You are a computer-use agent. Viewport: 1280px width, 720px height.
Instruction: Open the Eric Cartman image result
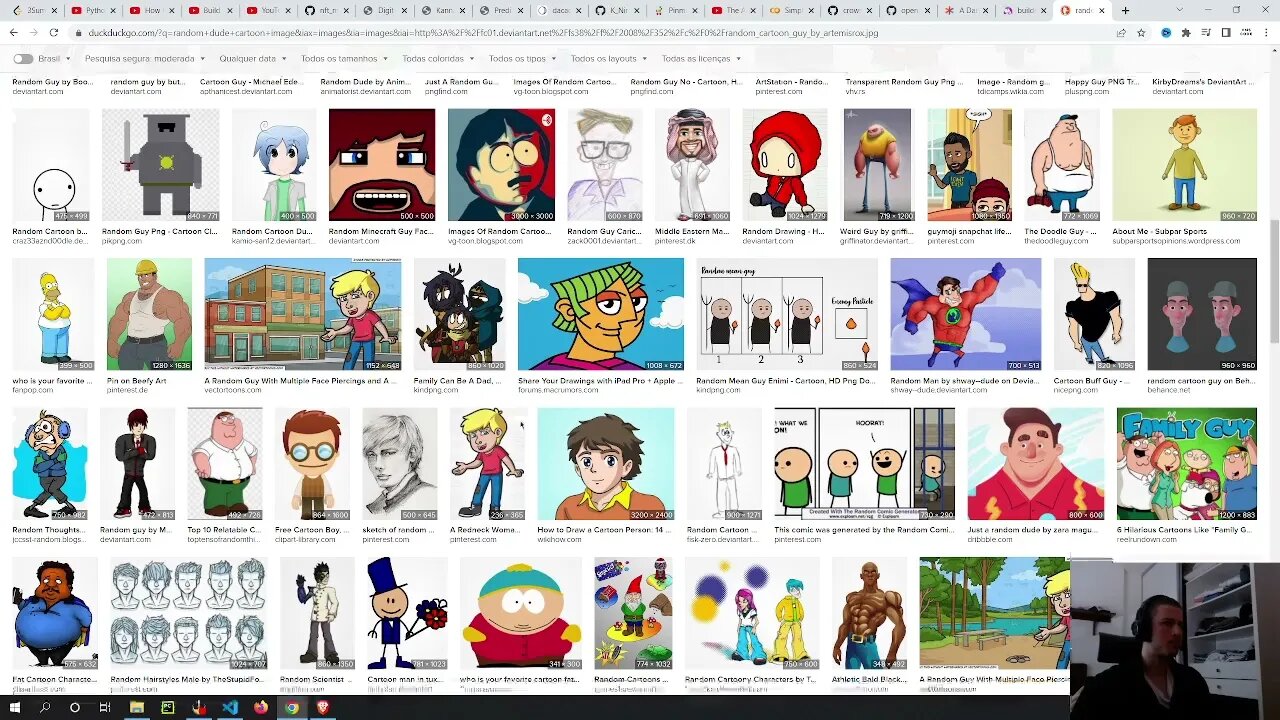pos(520,613)
